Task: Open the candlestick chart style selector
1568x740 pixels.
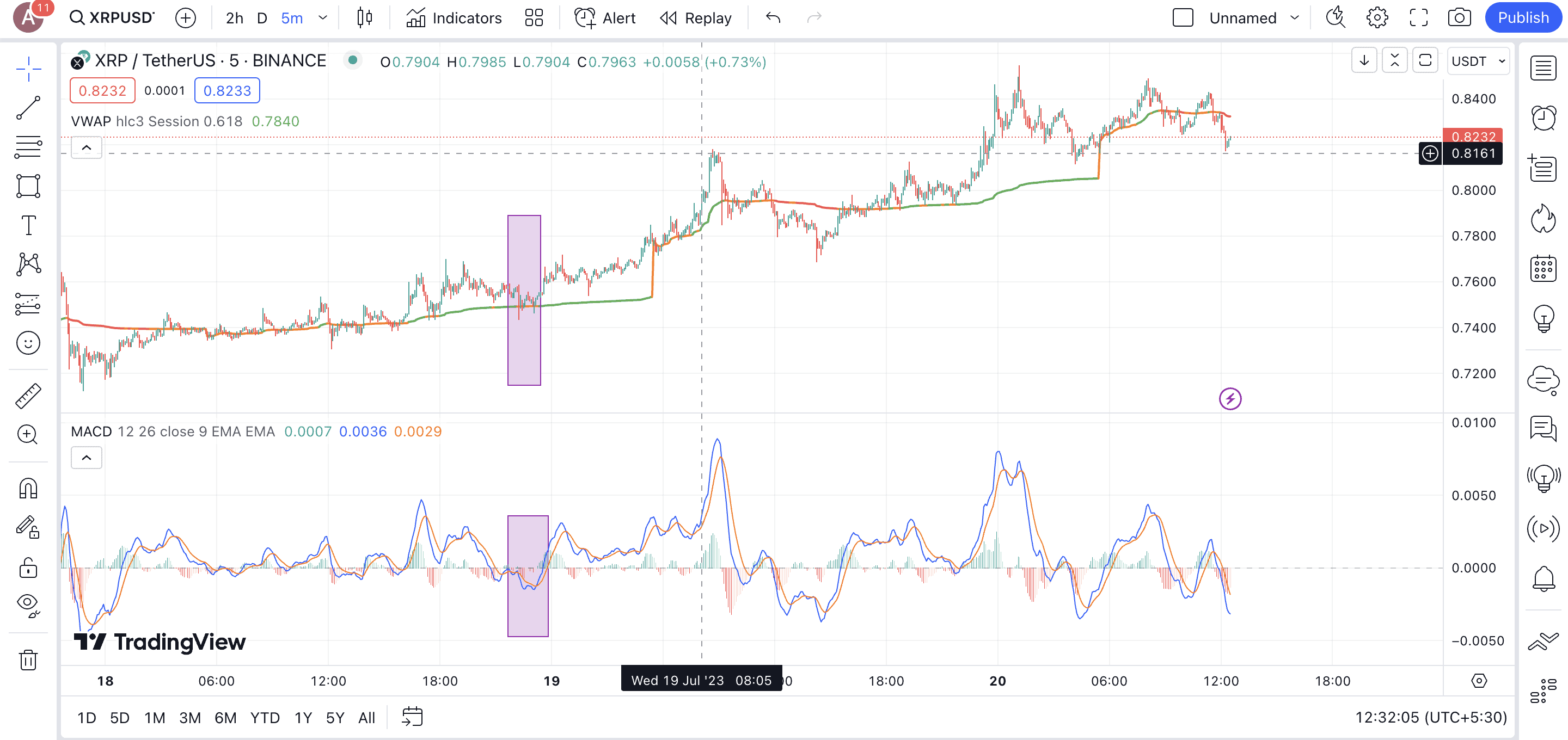Action: click(365, 17)
